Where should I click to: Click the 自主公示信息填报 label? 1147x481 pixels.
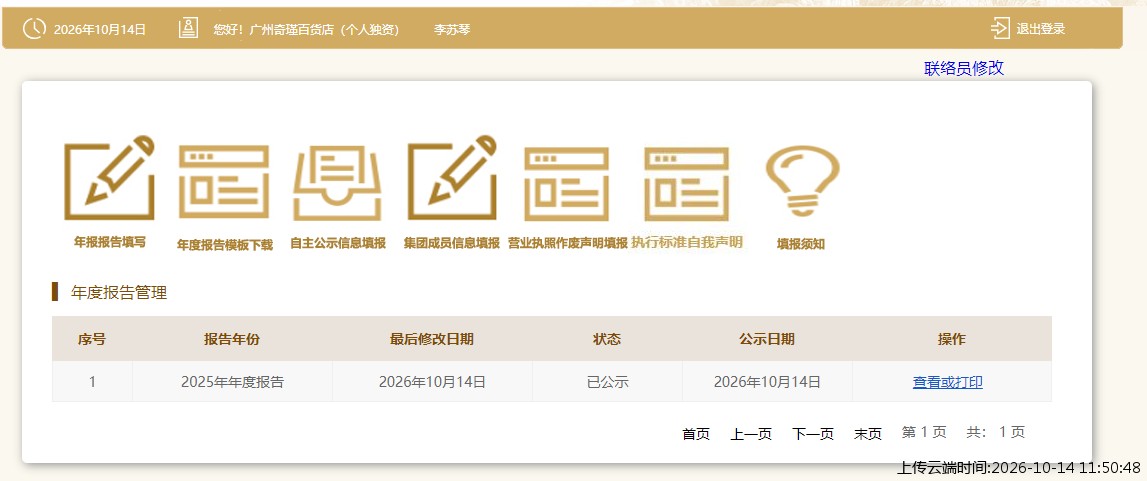click(x=338, y=243)
